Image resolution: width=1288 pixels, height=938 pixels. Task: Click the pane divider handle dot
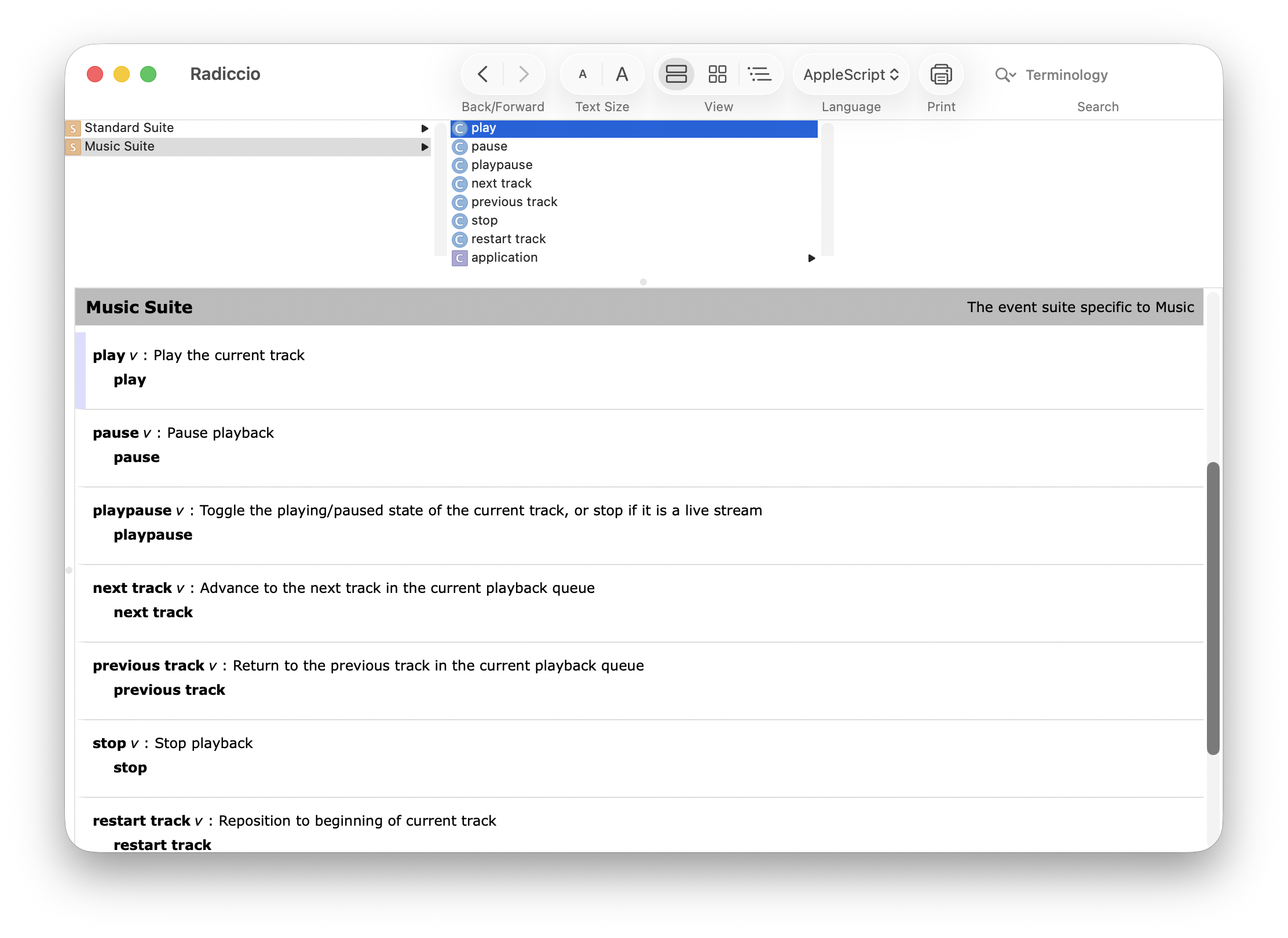tap(643, 282)
